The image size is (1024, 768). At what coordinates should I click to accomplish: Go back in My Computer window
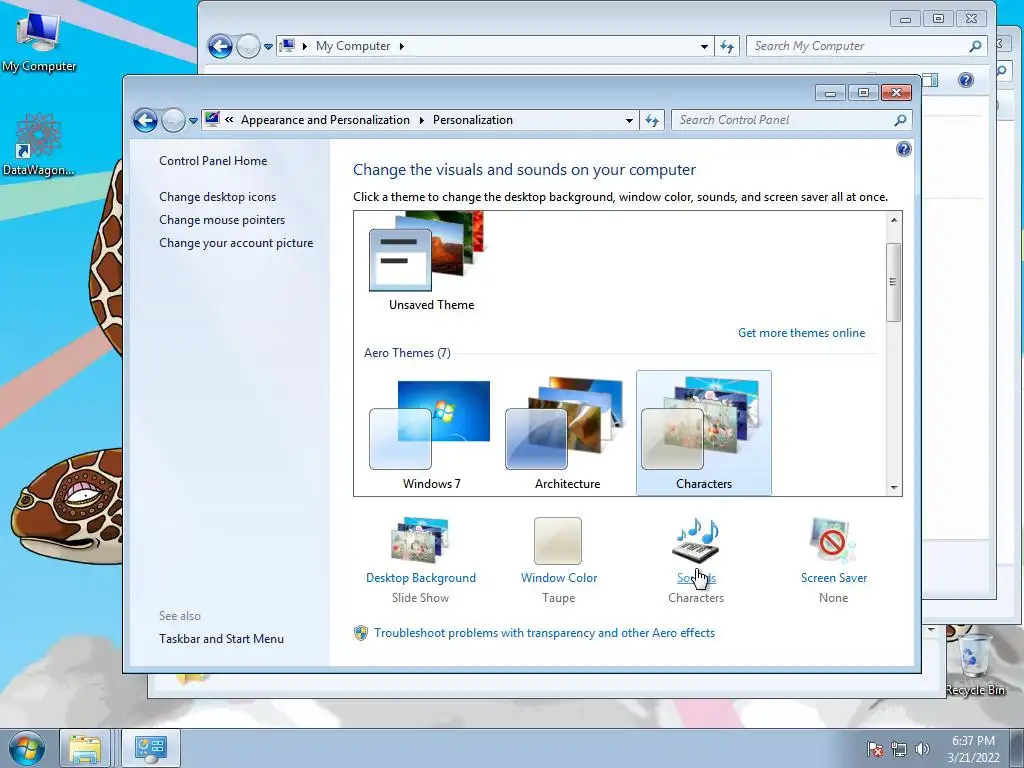(x=220, y=46)
